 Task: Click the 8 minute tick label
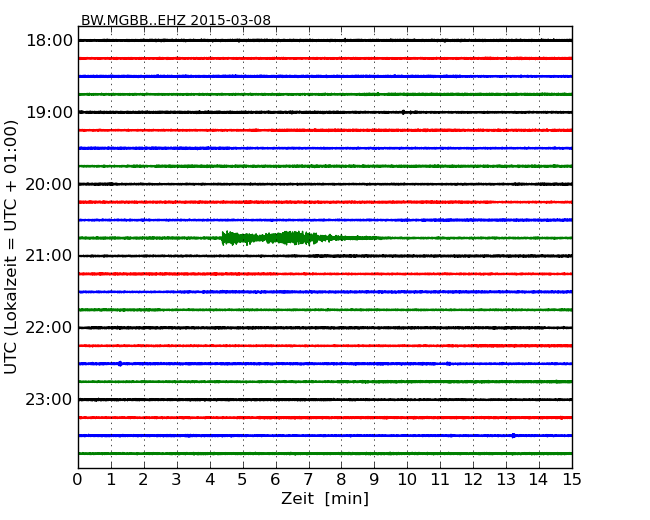[x=342, y=480]
